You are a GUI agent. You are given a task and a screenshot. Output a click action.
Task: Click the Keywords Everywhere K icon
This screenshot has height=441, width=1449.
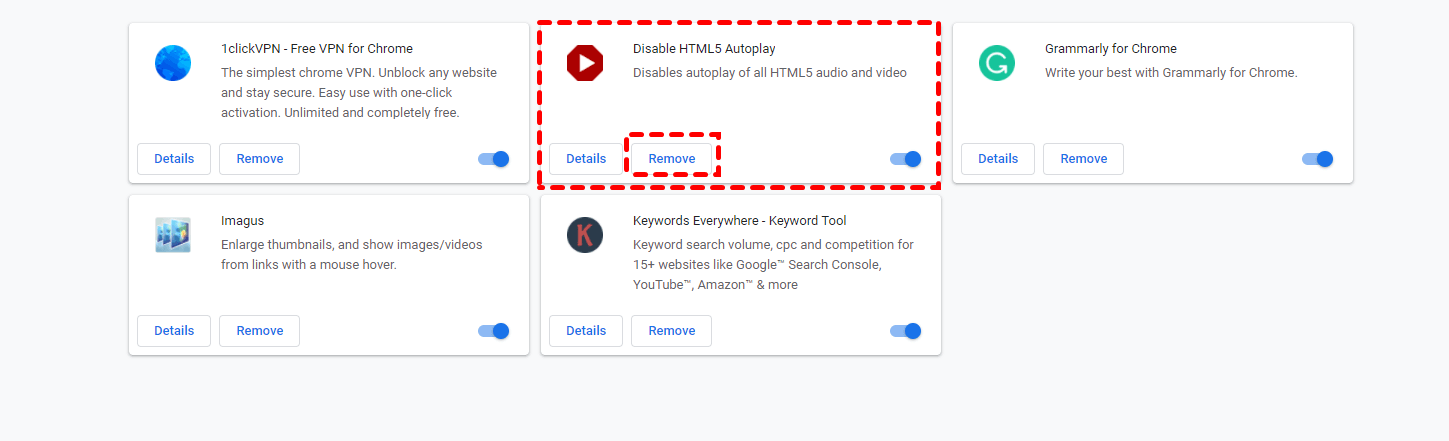pos(585,235)
